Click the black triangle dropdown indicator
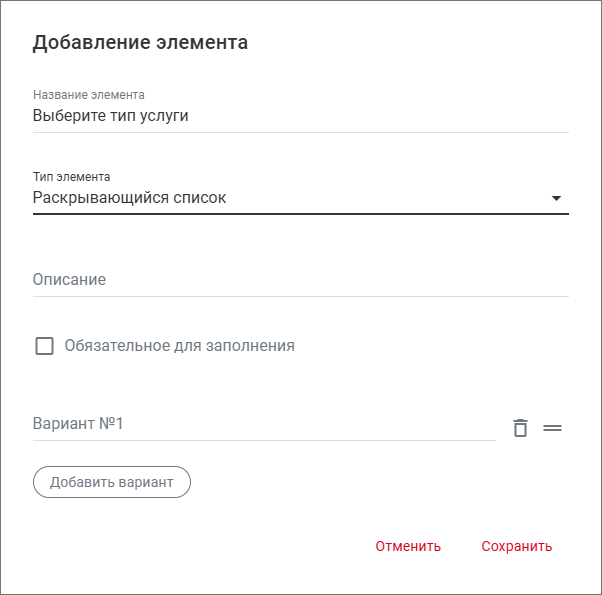This screenshot has height=595, width=602. (557, 198)
